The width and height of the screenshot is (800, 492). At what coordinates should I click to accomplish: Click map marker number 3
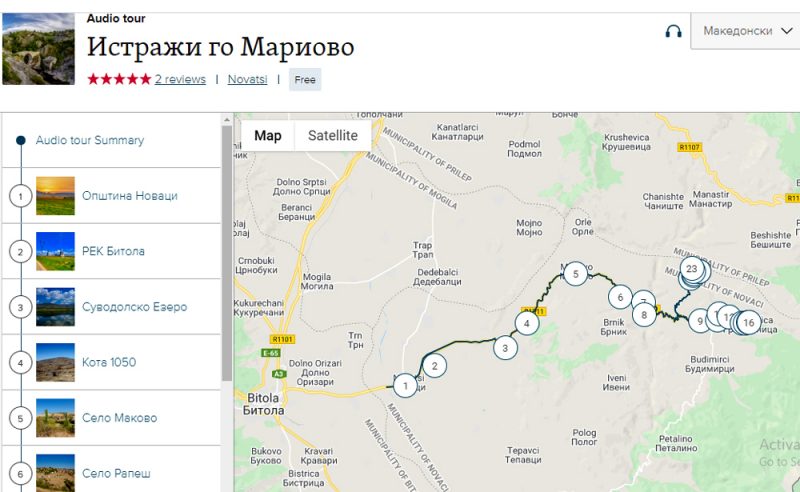tap(506, 348)
